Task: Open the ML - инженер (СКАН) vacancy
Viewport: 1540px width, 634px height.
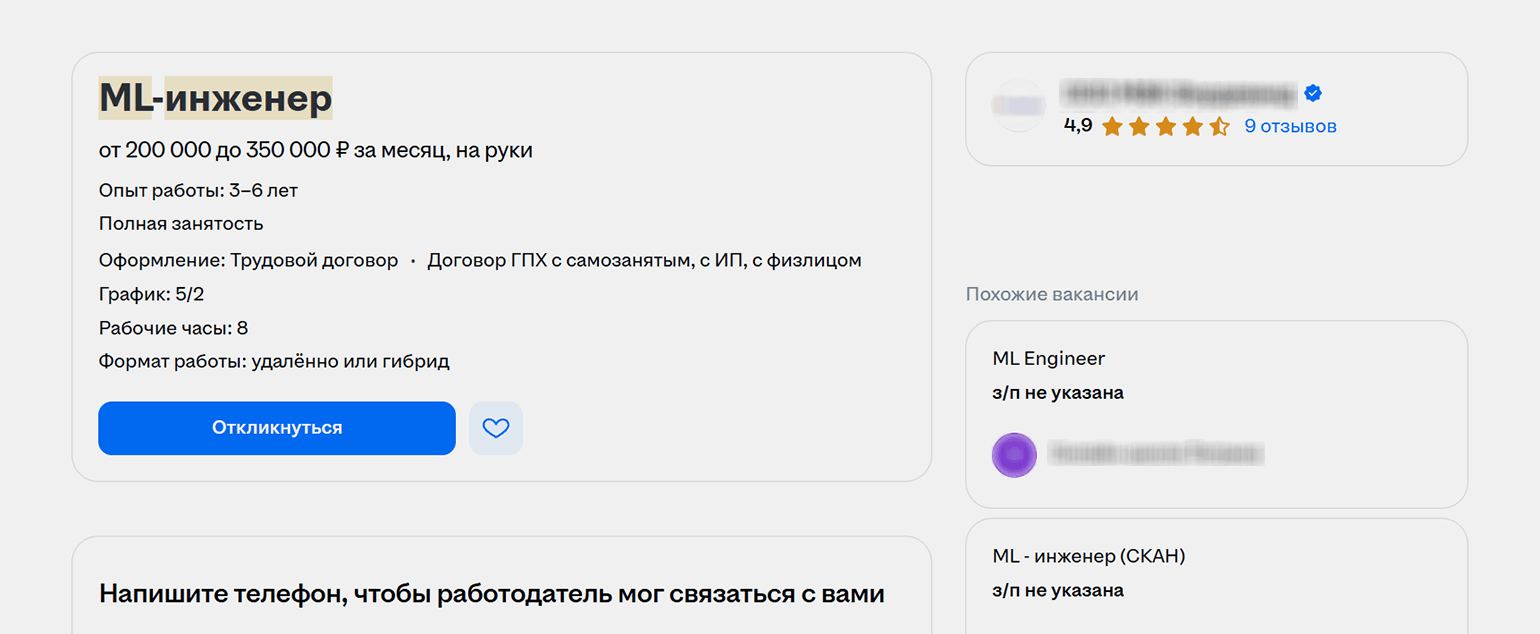Action: pyautogui.click(x=1088, y=556)
